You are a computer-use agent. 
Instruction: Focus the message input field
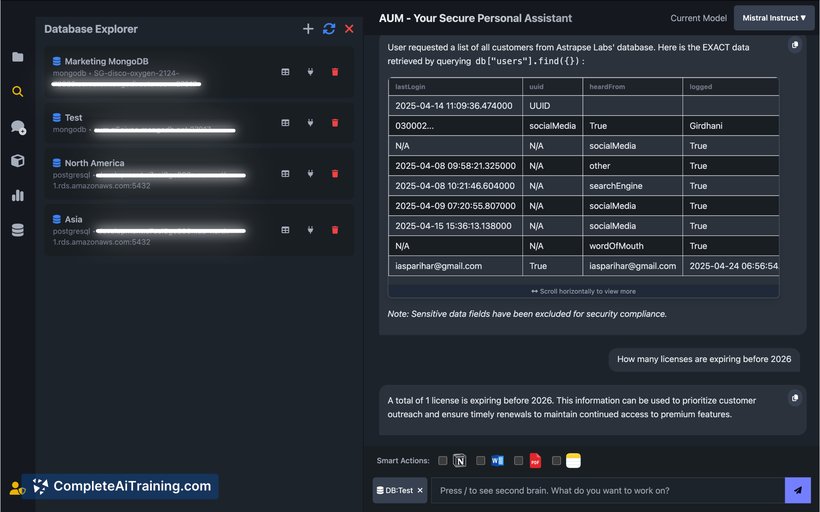[x=608, y=491]
